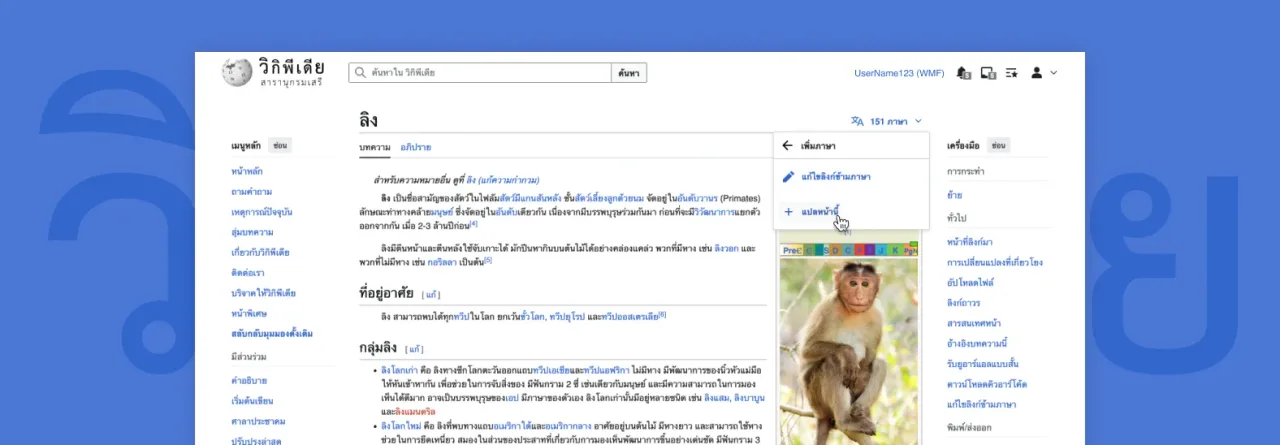
Task: Click แก้ link beside ที่อยู่อาศัย heading
Action: (x=429, y=295)
